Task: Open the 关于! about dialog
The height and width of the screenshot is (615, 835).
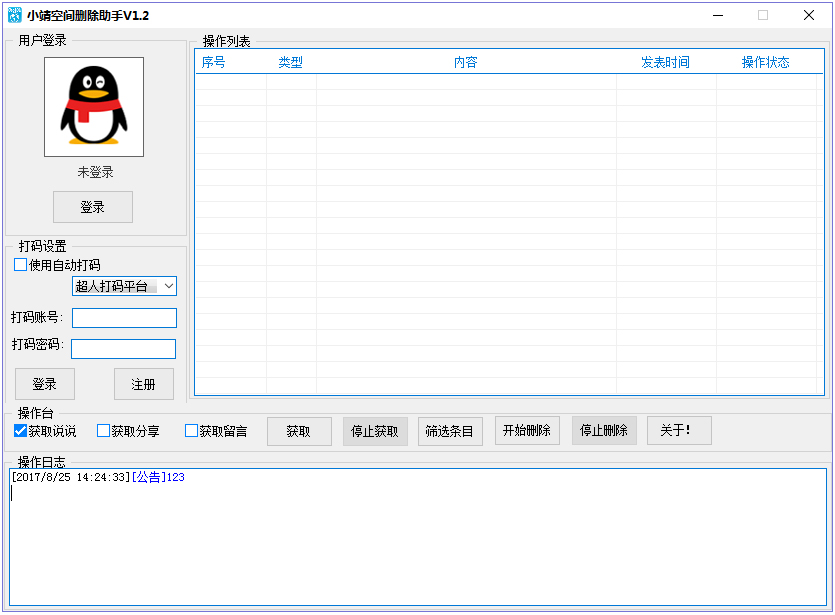Action: pyautogui.click(x=679, y=431)
